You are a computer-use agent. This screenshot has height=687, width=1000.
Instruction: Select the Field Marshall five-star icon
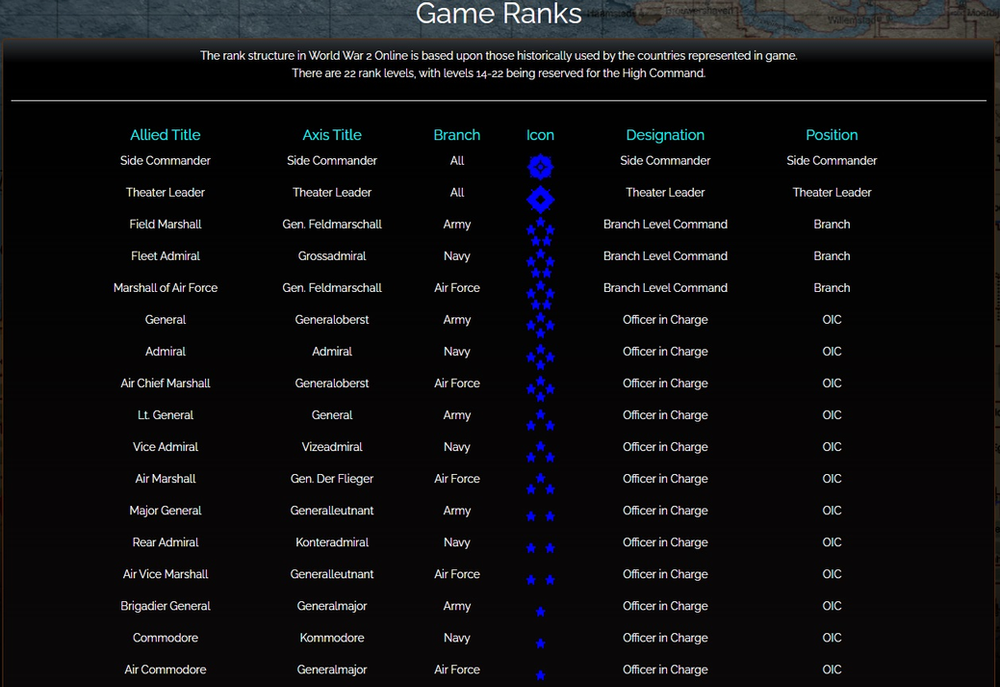pos(540,232)
